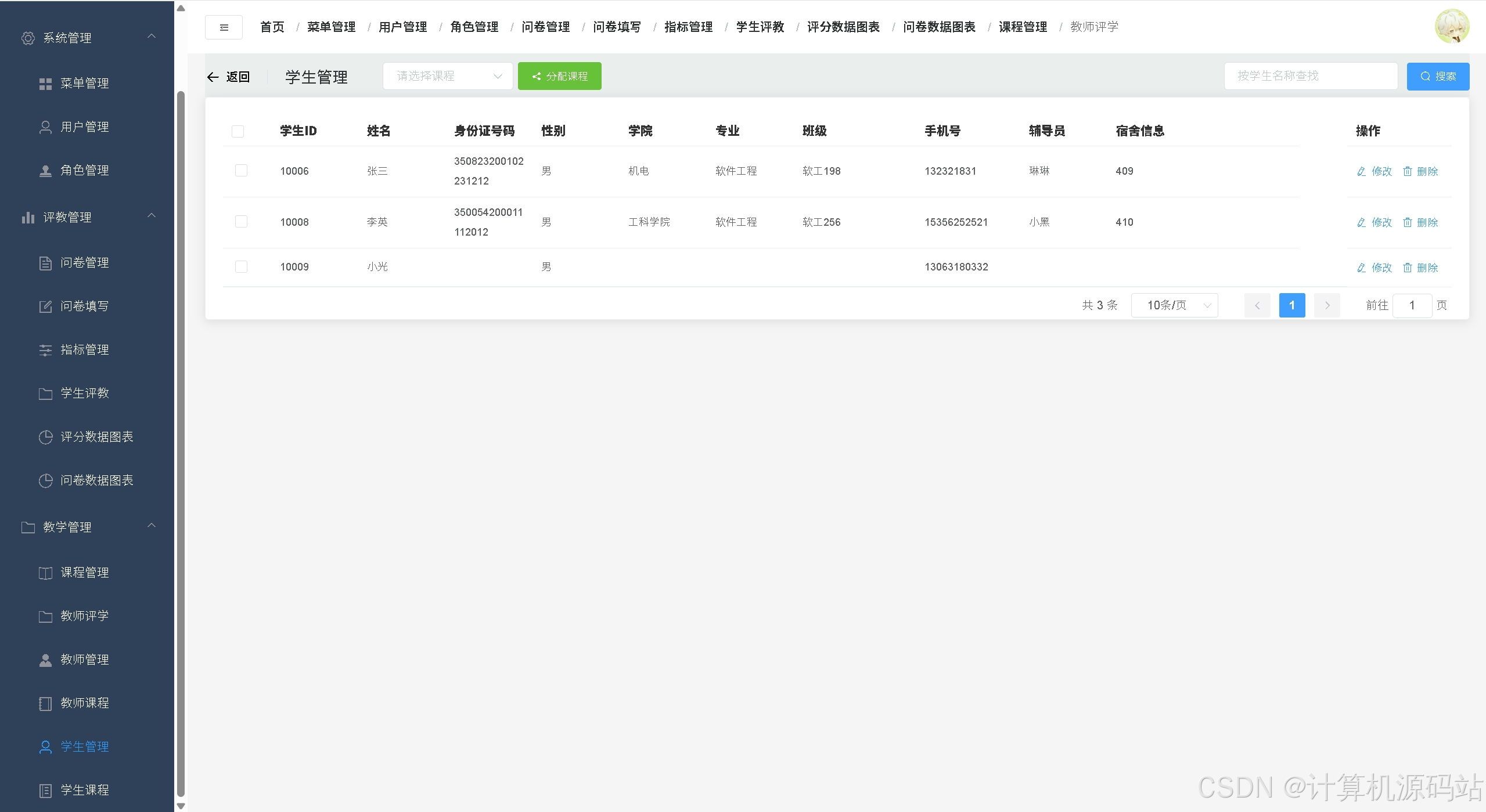This screenshot has width=1486, height=812.
Task: Collapse the 教学管理 menu chevron
Action: click(x=152, y=526)
